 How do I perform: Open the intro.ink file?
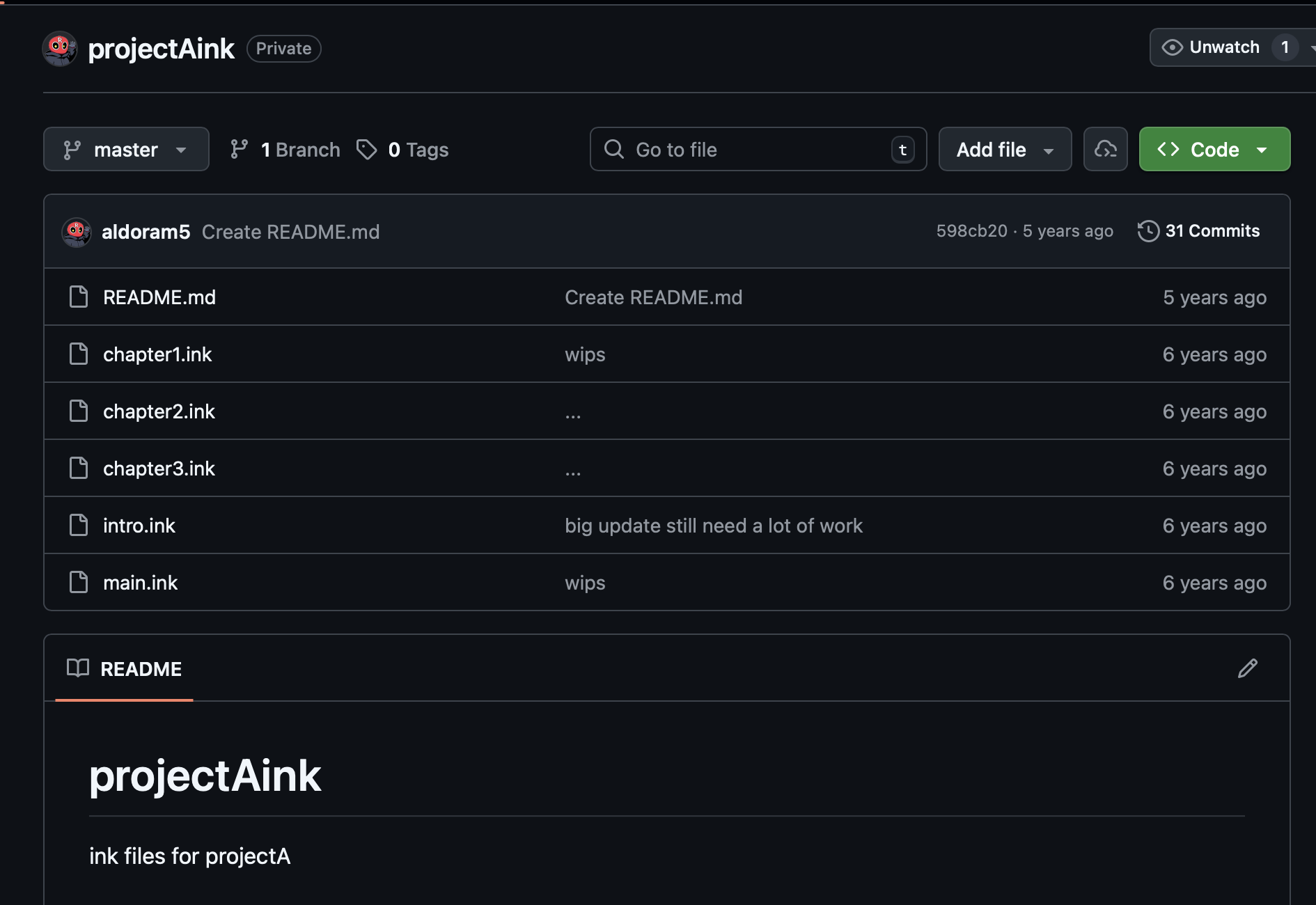139,526
